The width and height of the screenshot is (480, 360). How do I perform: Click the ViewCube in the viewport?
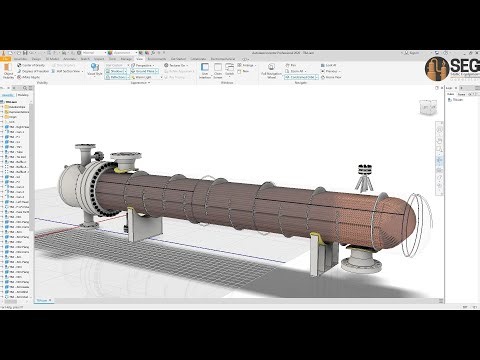click(x=428, y=108)
